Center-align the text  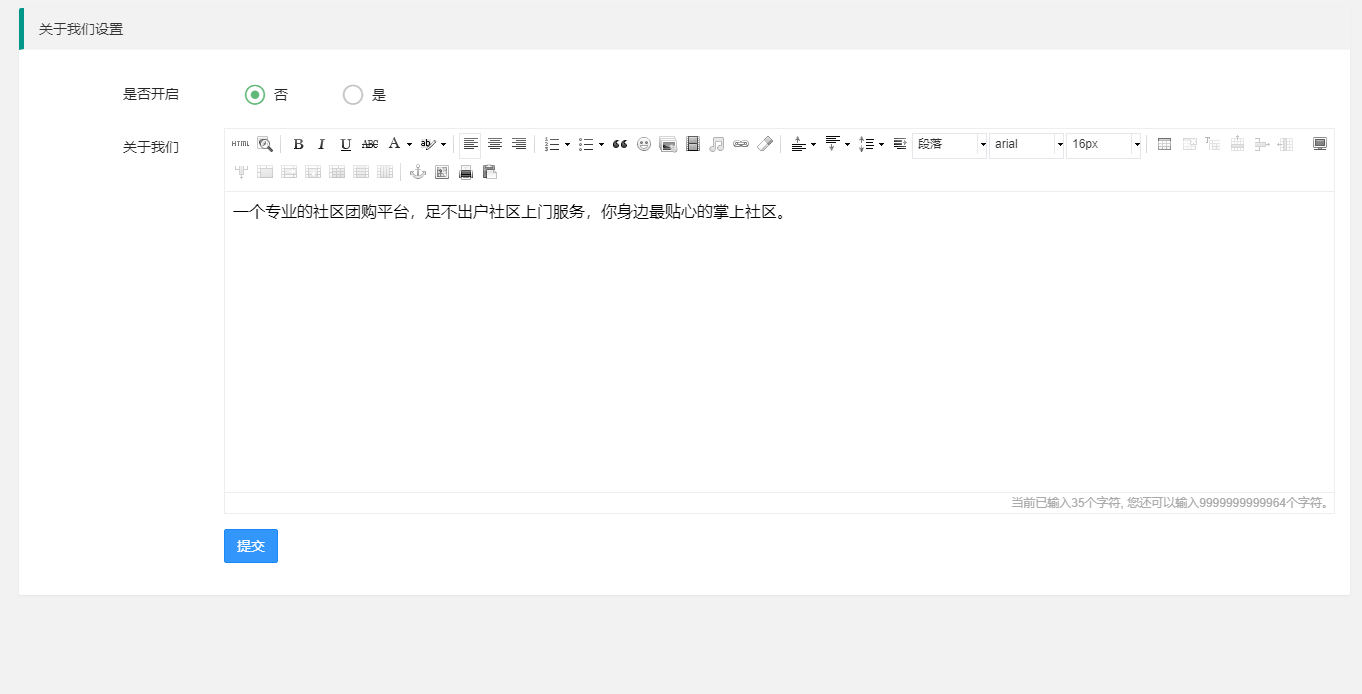(x=494, y=144)
